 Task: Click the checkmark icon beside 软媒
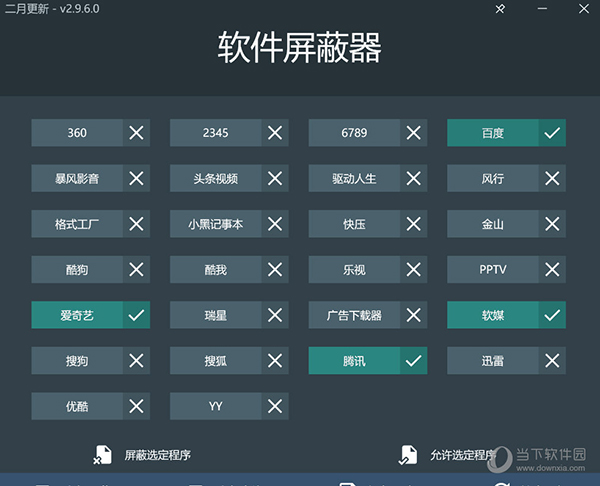tap(552, 315)
